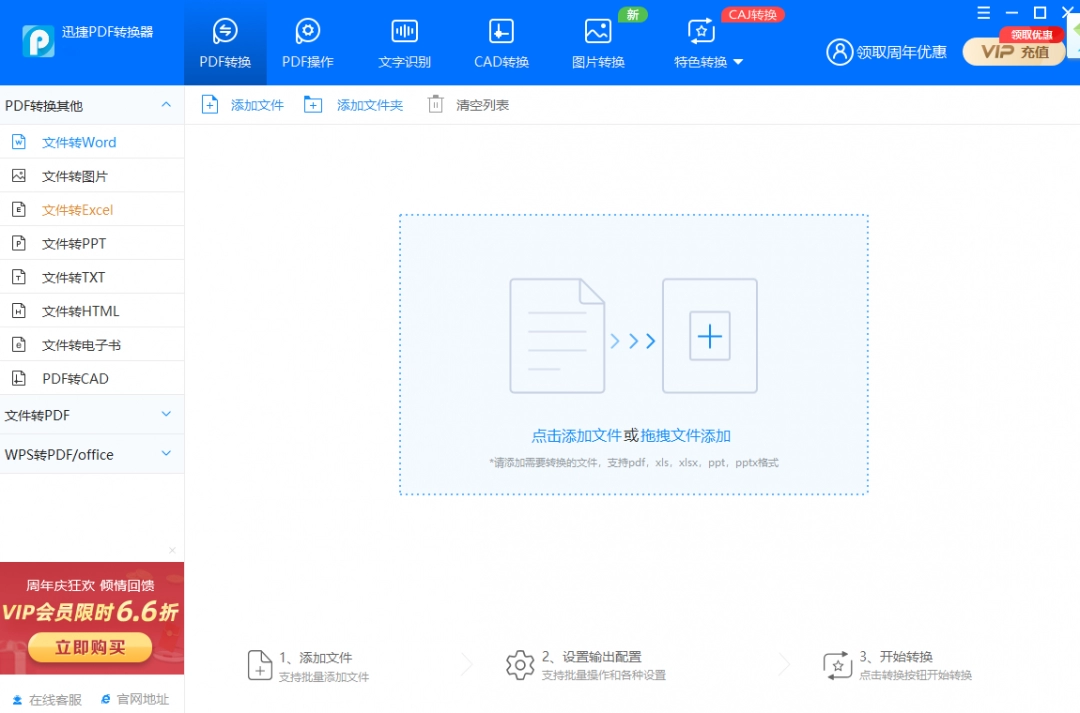Select 文件转Excel conversion option
1080x713 pixels.
point(80,209)
